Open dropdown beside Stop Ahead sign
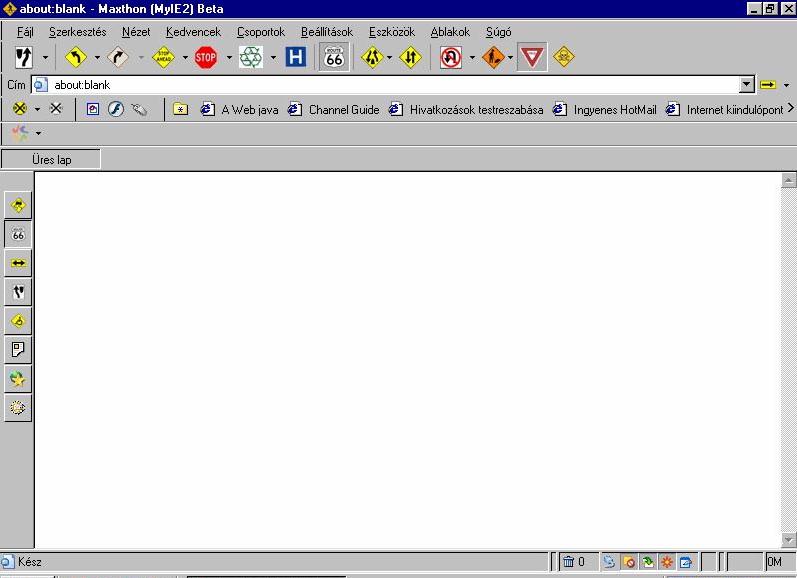The width and height of the screenshot is (797, 578). [x=185, y=57]
